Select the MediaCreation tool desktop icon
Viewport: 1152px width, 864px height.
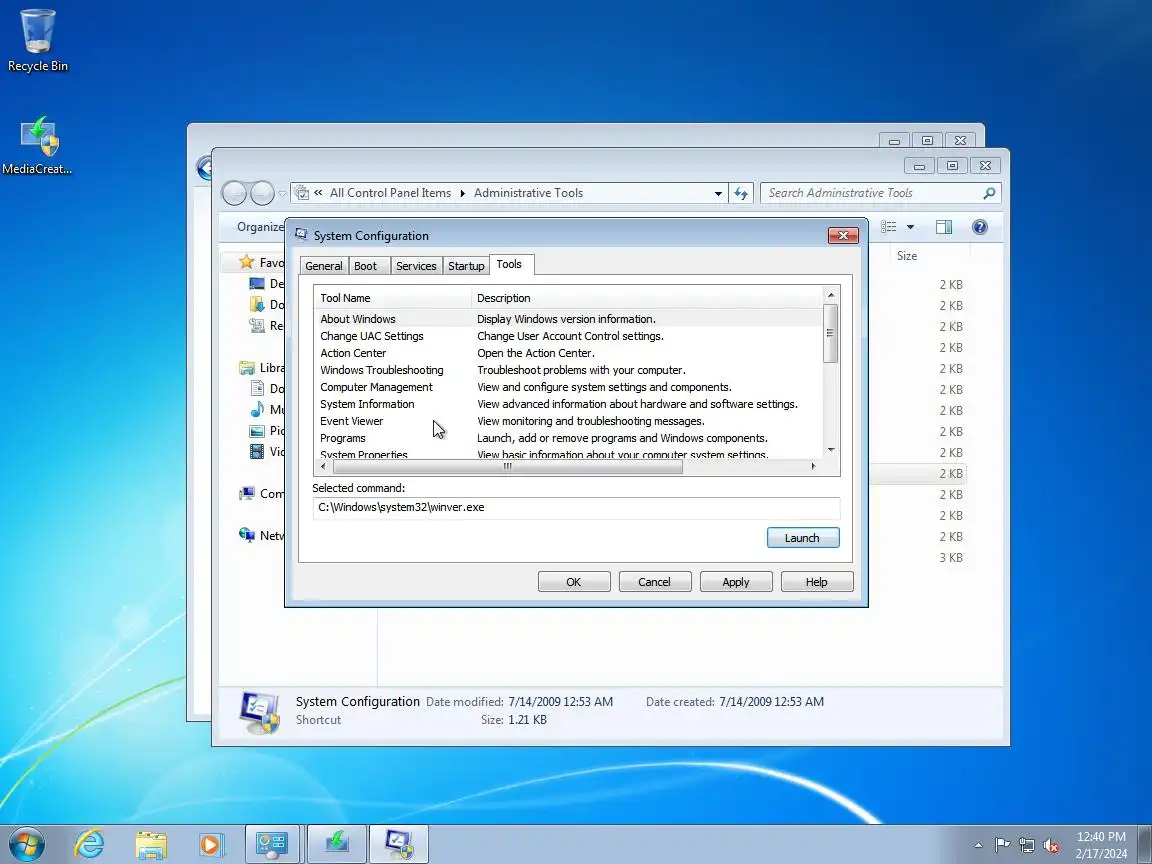click(x=38, y=145)
